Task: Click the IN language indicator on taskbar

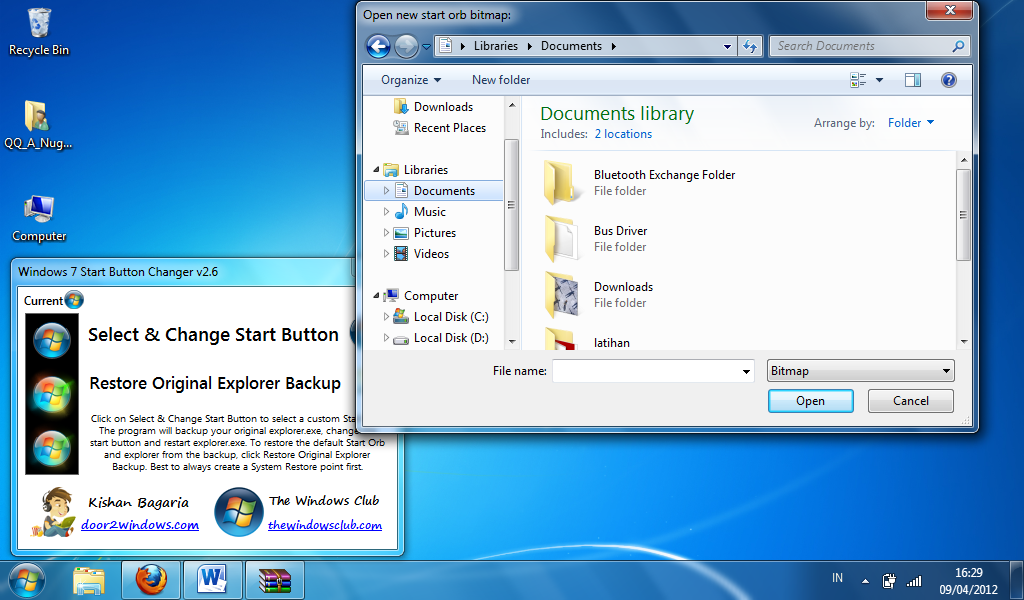Action: 837,578
